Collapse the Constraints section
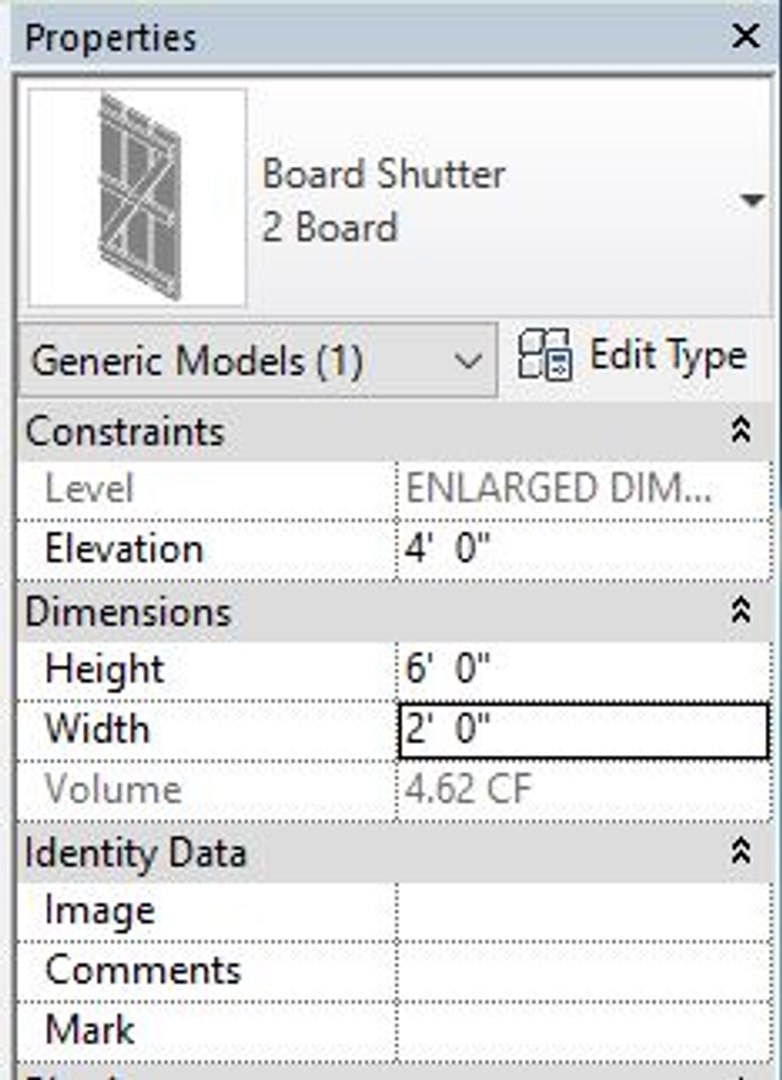 [741, 431]
